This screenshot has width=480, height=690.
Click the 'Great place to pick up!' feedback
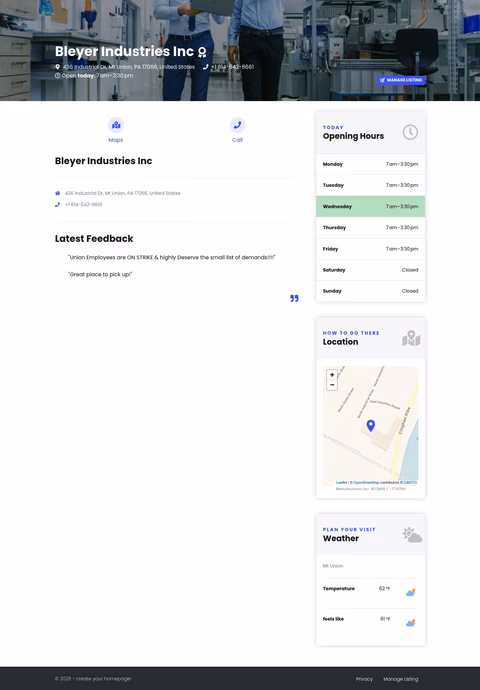click(100, 275)
